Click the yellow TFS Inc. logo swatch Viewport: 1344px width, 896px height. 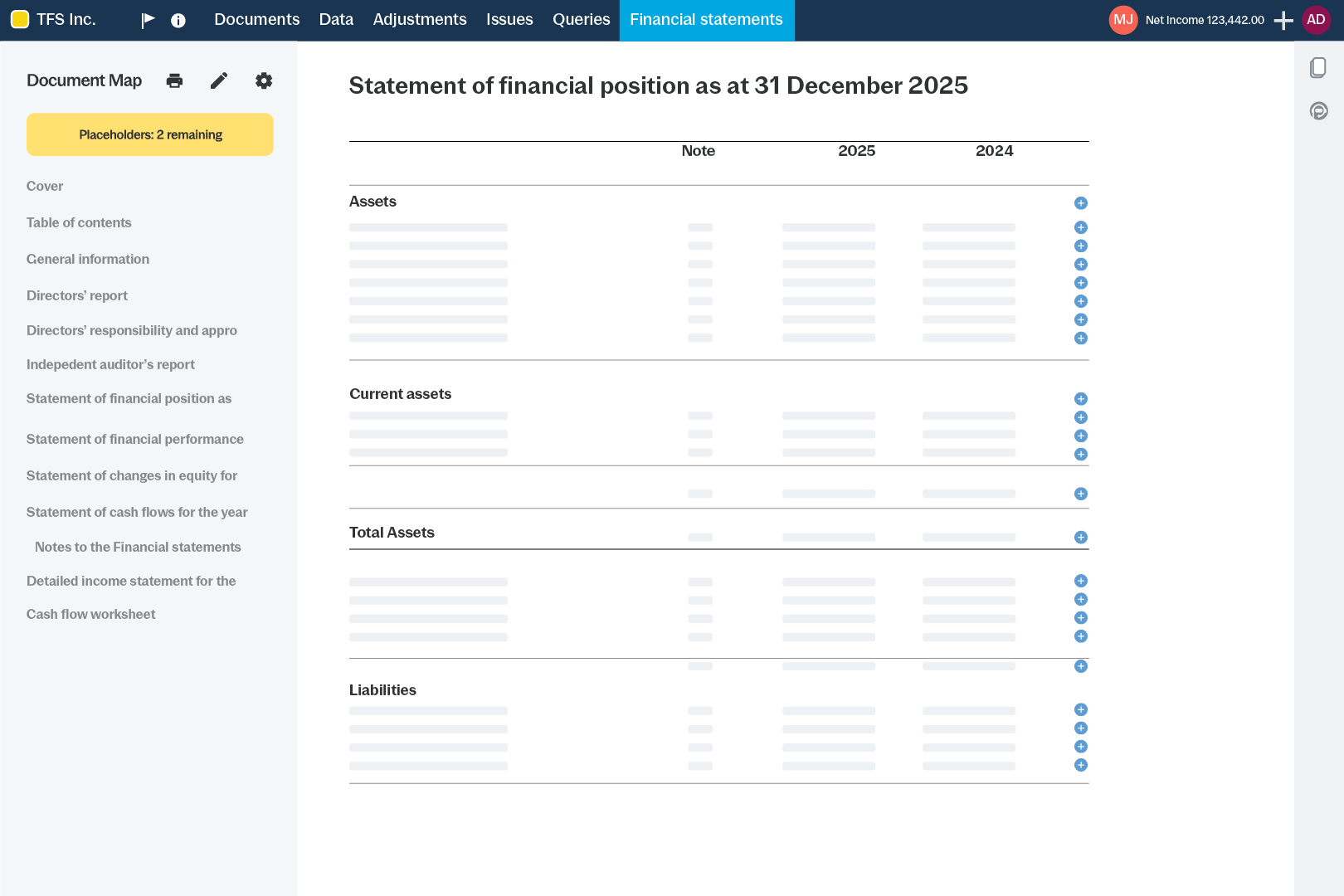[20, 18]
